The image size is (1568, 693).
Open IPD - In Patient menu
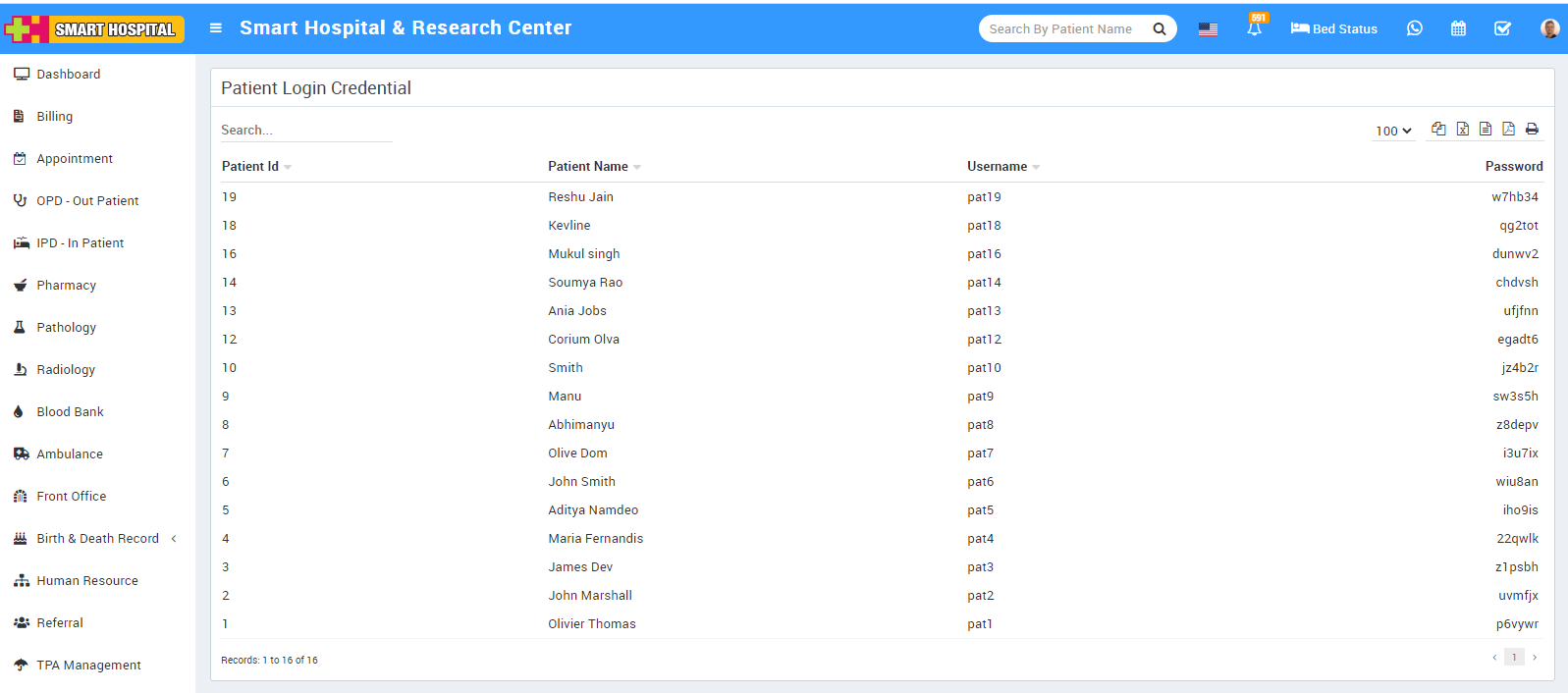(x=80, y=243)
